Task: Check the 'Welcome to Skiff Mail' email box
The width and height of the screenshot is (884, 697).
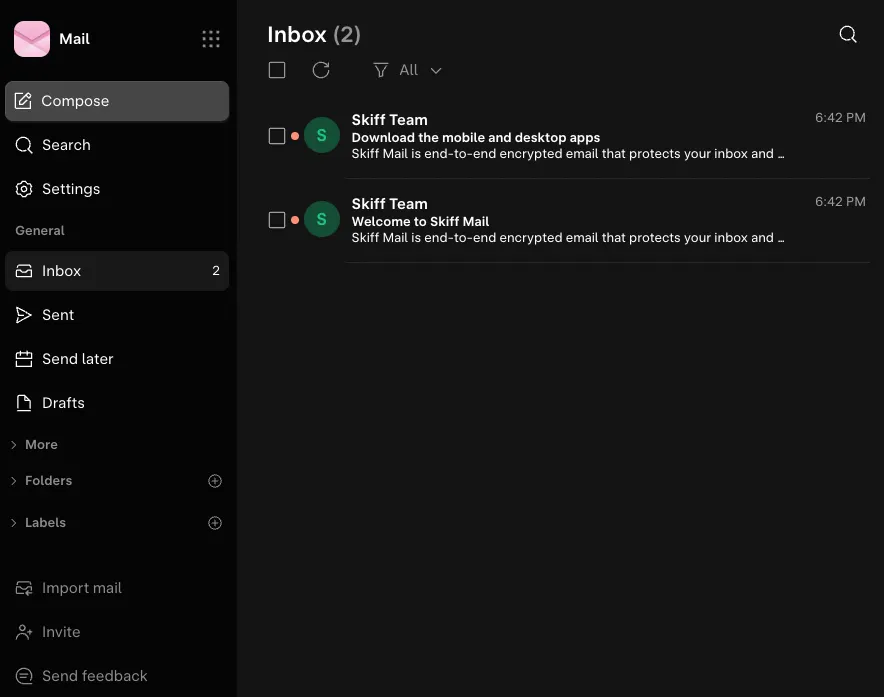Action: point(277,220)
